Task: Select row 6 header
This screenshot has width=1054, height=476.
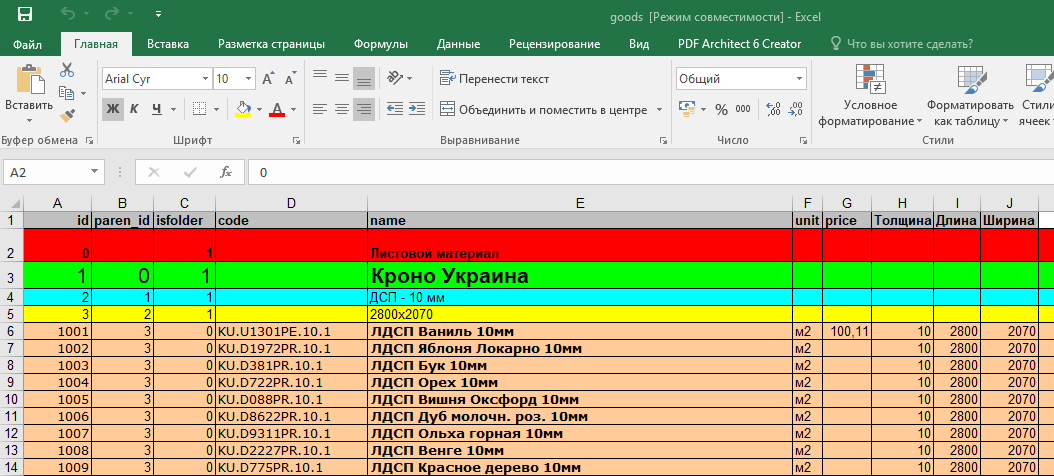Action: tap(11, 331)
